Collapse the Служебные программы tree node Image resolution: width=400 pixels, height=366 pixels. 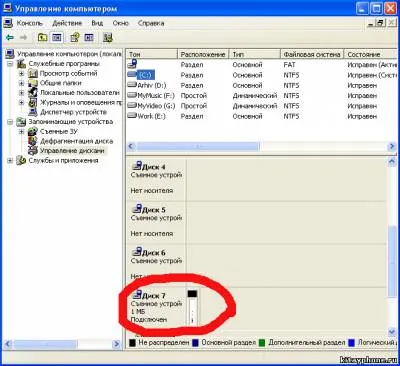[10, 64]
